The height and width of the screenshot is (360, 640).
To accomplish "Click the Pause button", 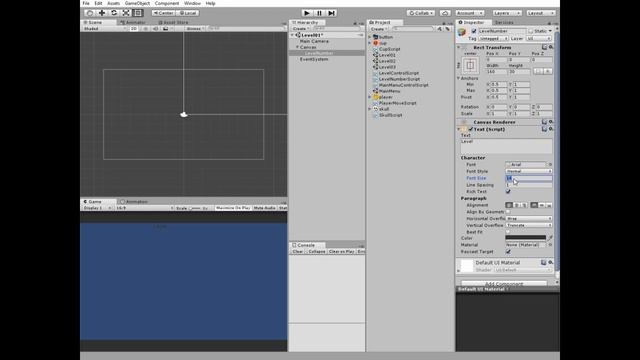I will 319,13.
